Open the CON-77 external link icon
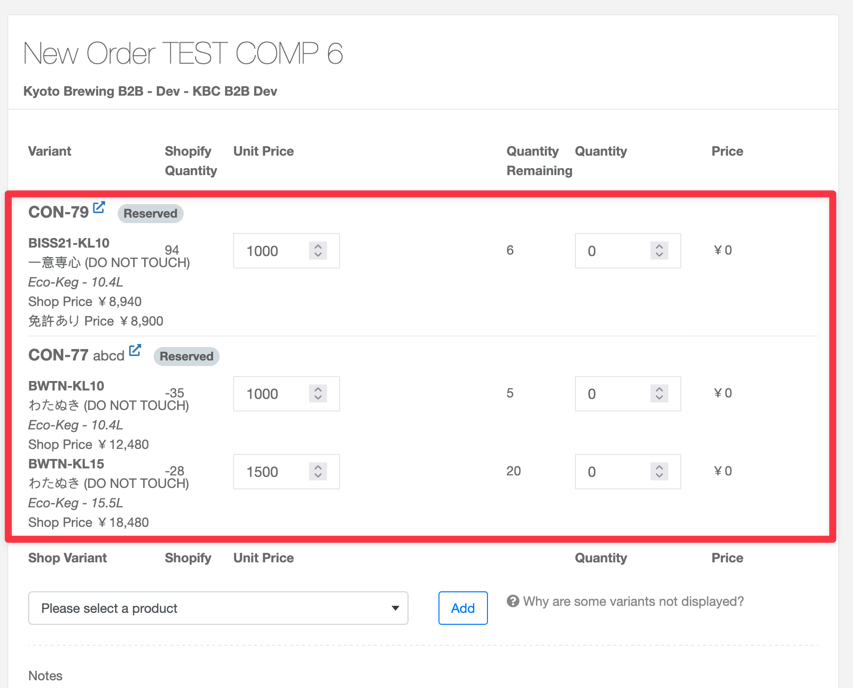 point(135,351)
